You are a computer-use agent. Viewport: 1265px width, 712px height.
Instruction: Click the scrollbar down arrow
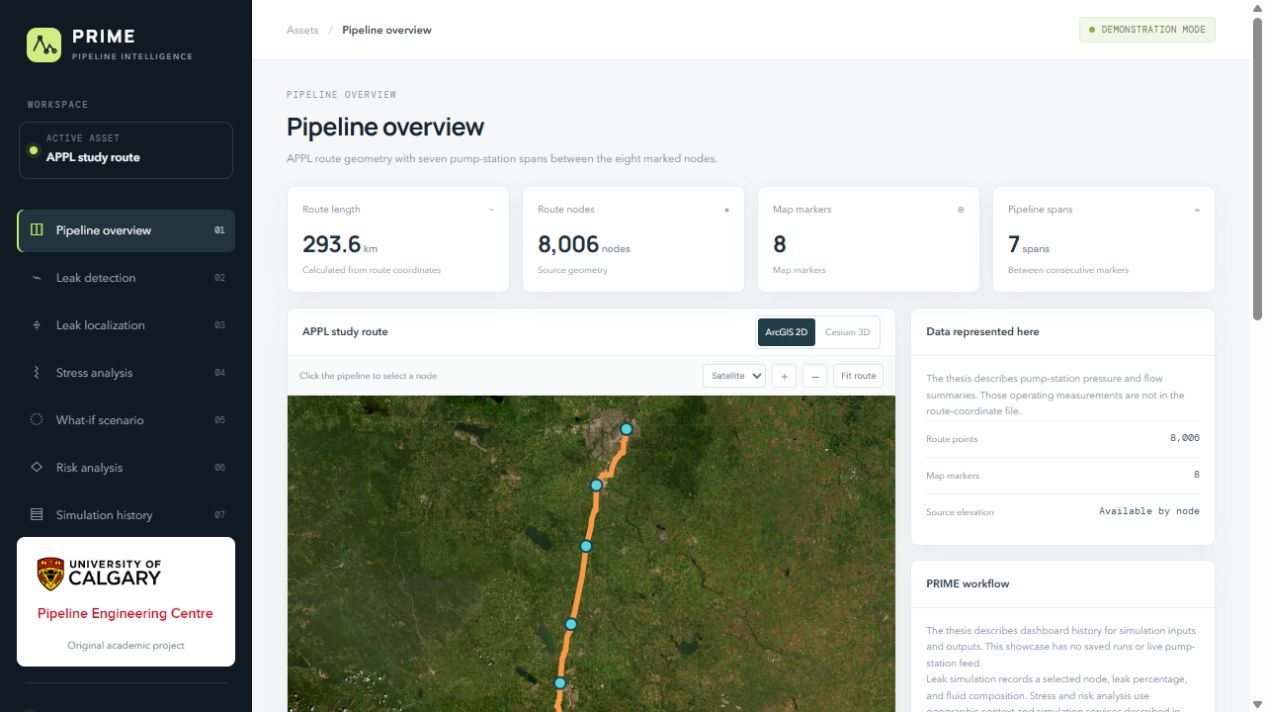point(1257,705)
